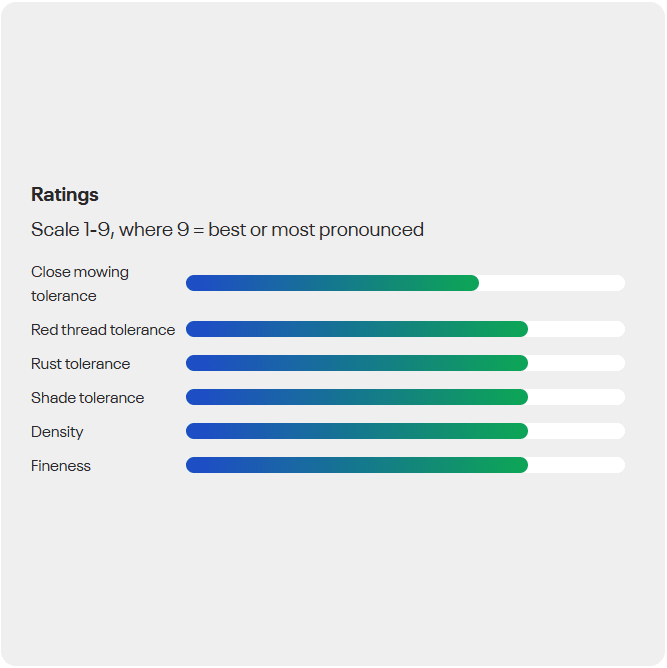Select the Red thread tolerance label

point(103,330)
